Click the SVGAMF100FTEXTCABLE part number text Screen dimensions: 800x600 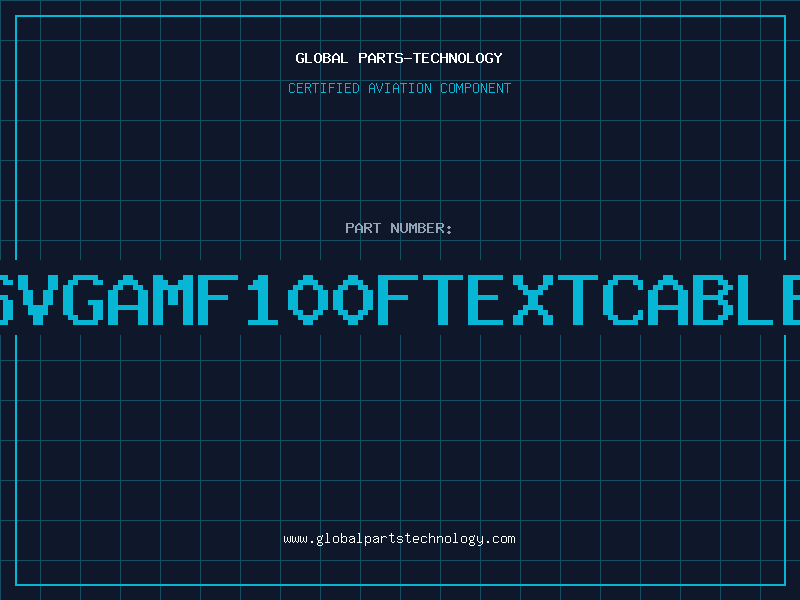coord(400,299)
